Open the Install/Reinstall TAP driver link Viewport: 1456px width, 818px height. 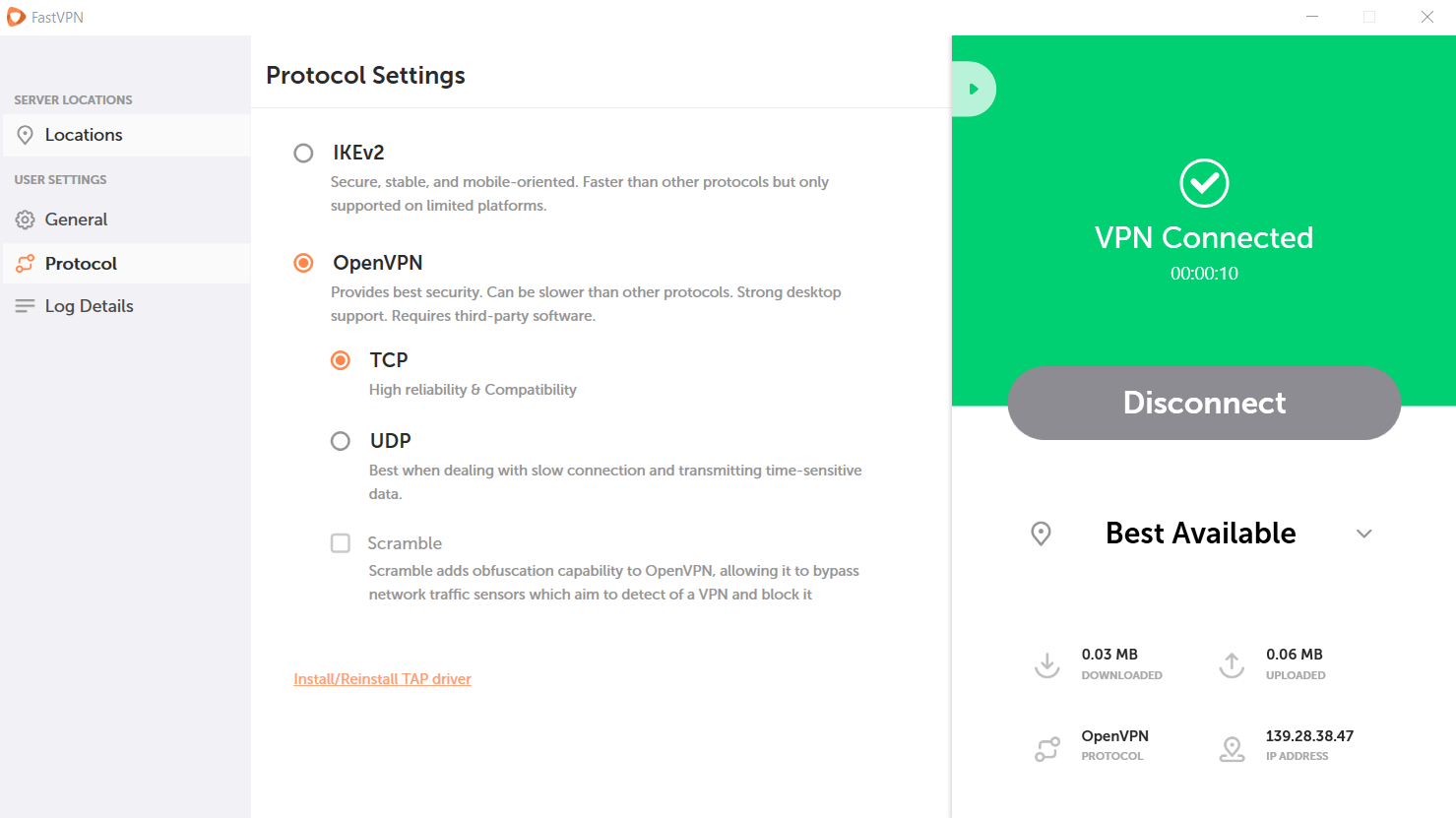pos(382,679)
